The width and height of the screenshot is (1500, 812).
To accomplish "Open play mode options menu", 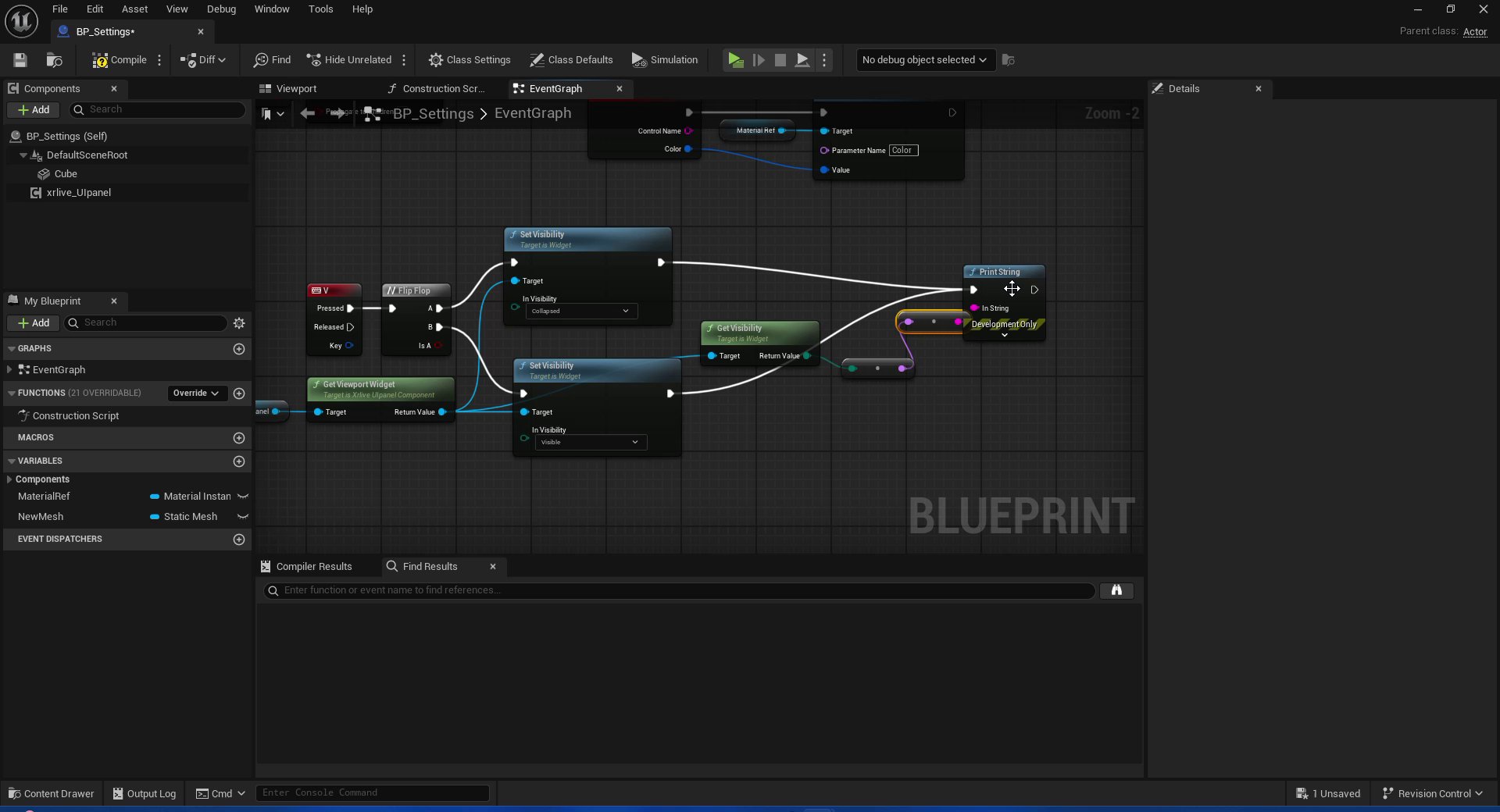I will pos(824,60).
